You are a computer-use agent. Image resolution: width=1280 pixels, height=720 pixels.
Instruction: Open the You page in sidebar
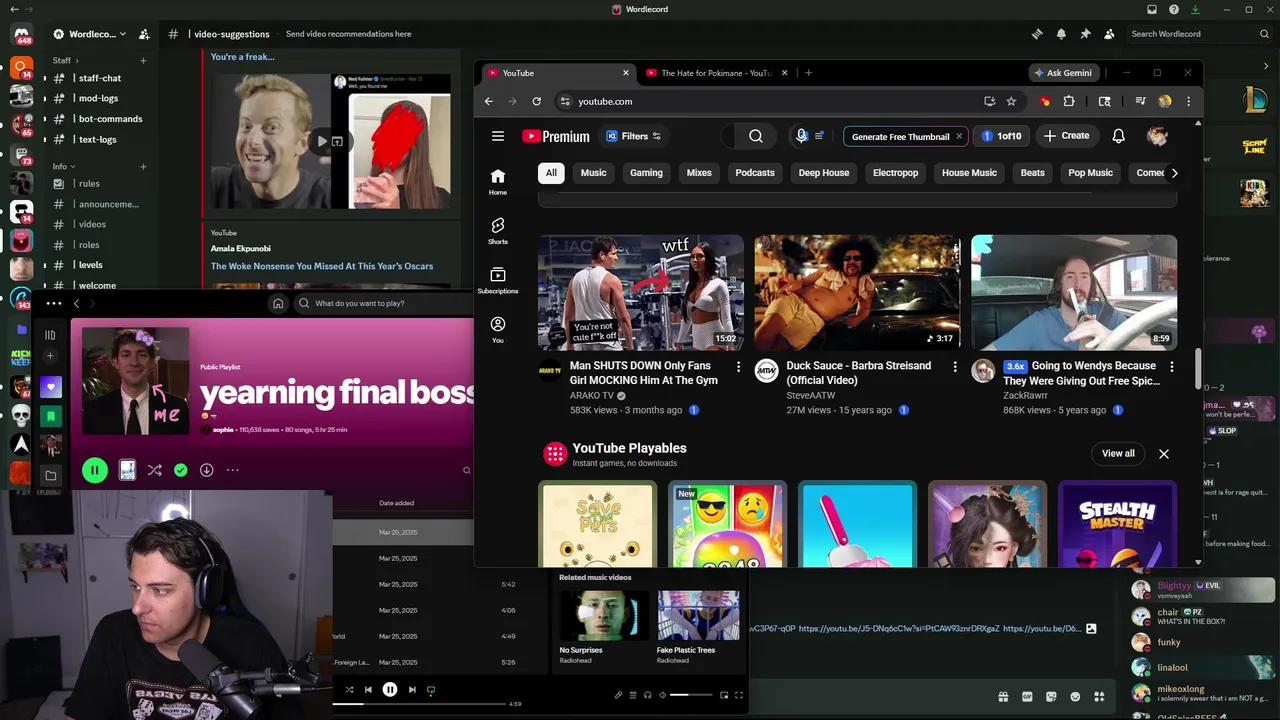coord(497,329)
